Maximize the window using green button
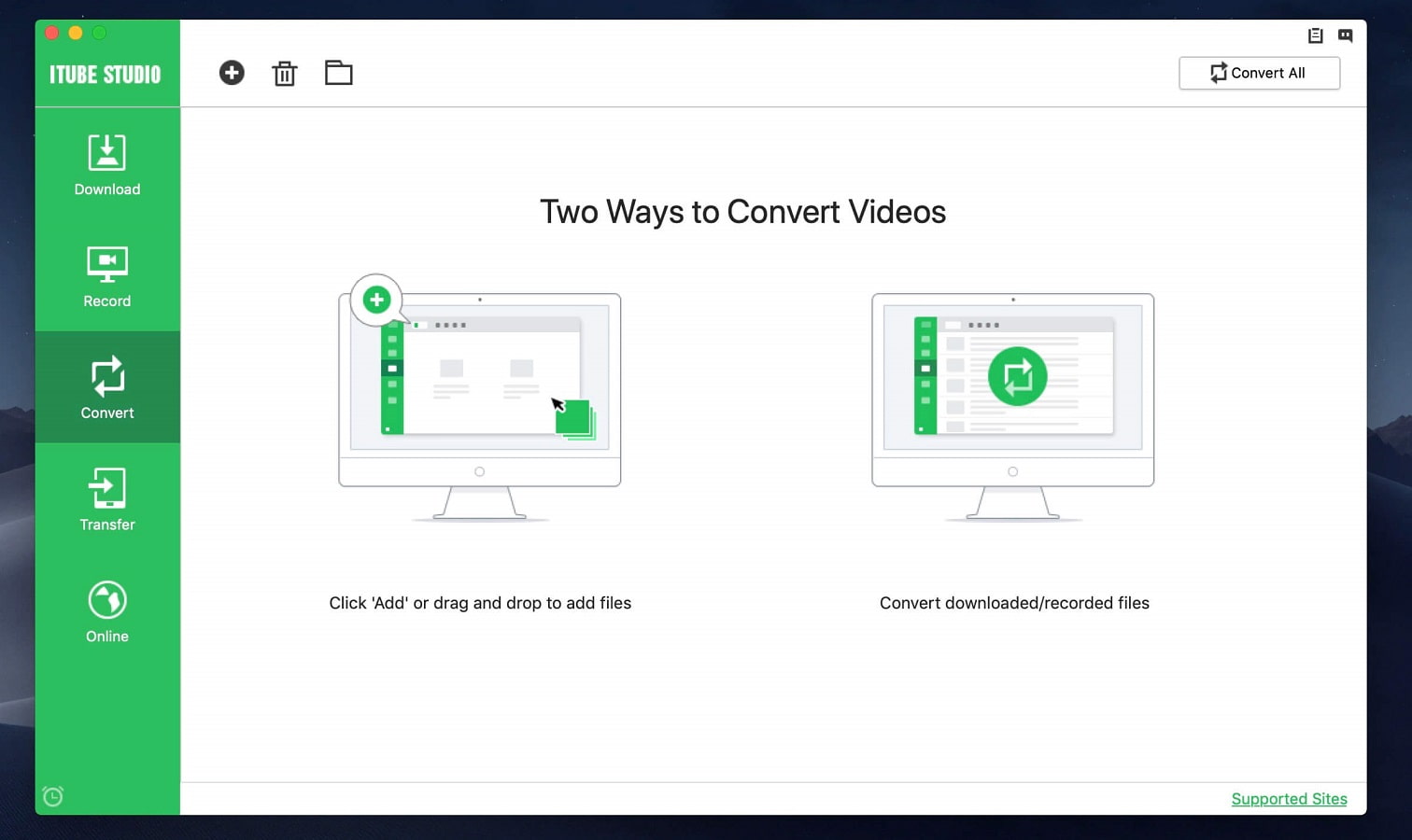1412x840 pixels. (99, 33)
